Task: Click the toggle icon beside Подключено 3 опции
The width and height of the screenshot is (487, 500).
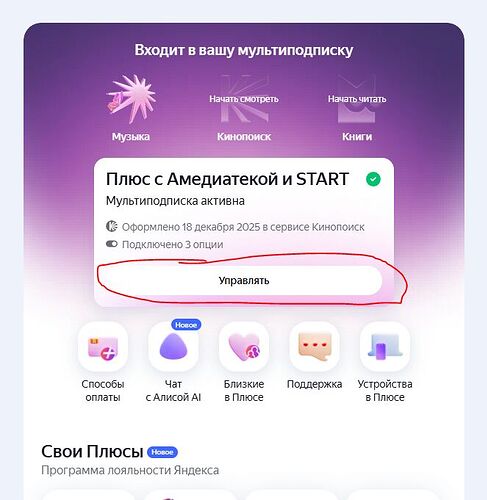Action: 112,244
